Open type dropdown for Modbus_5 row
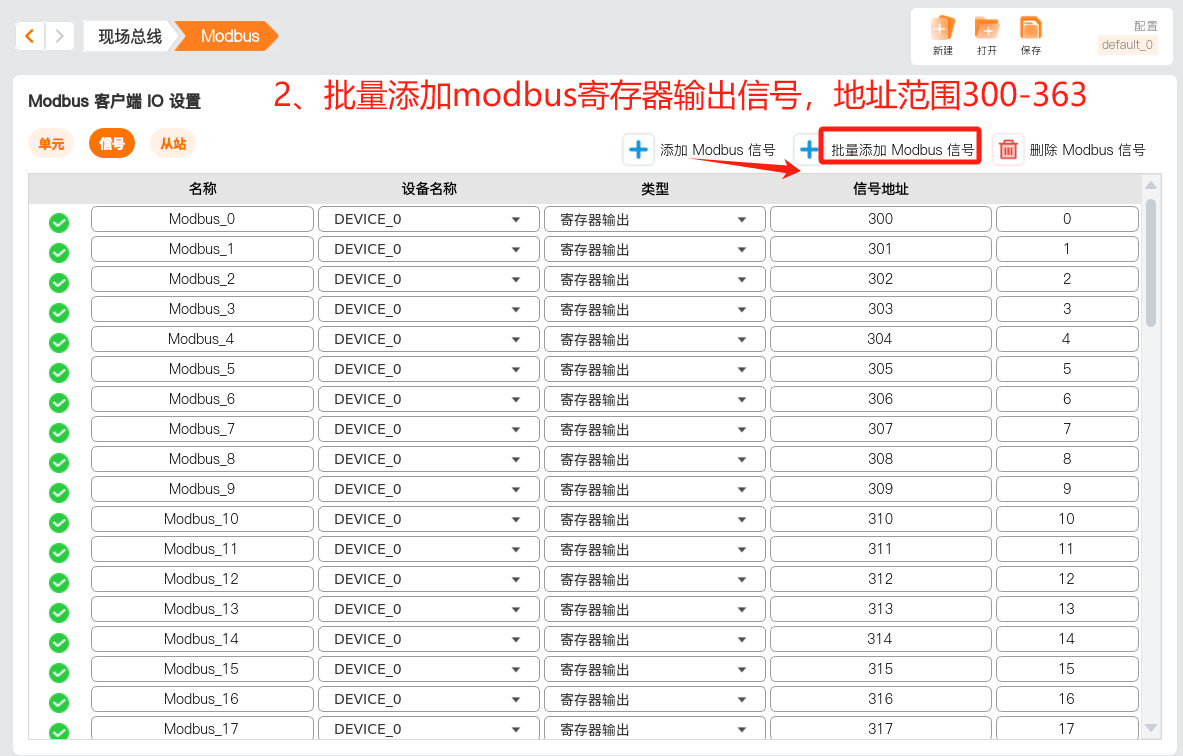Image resolution: width=1183 pixels, height=756 pixels. pos(654,369)
